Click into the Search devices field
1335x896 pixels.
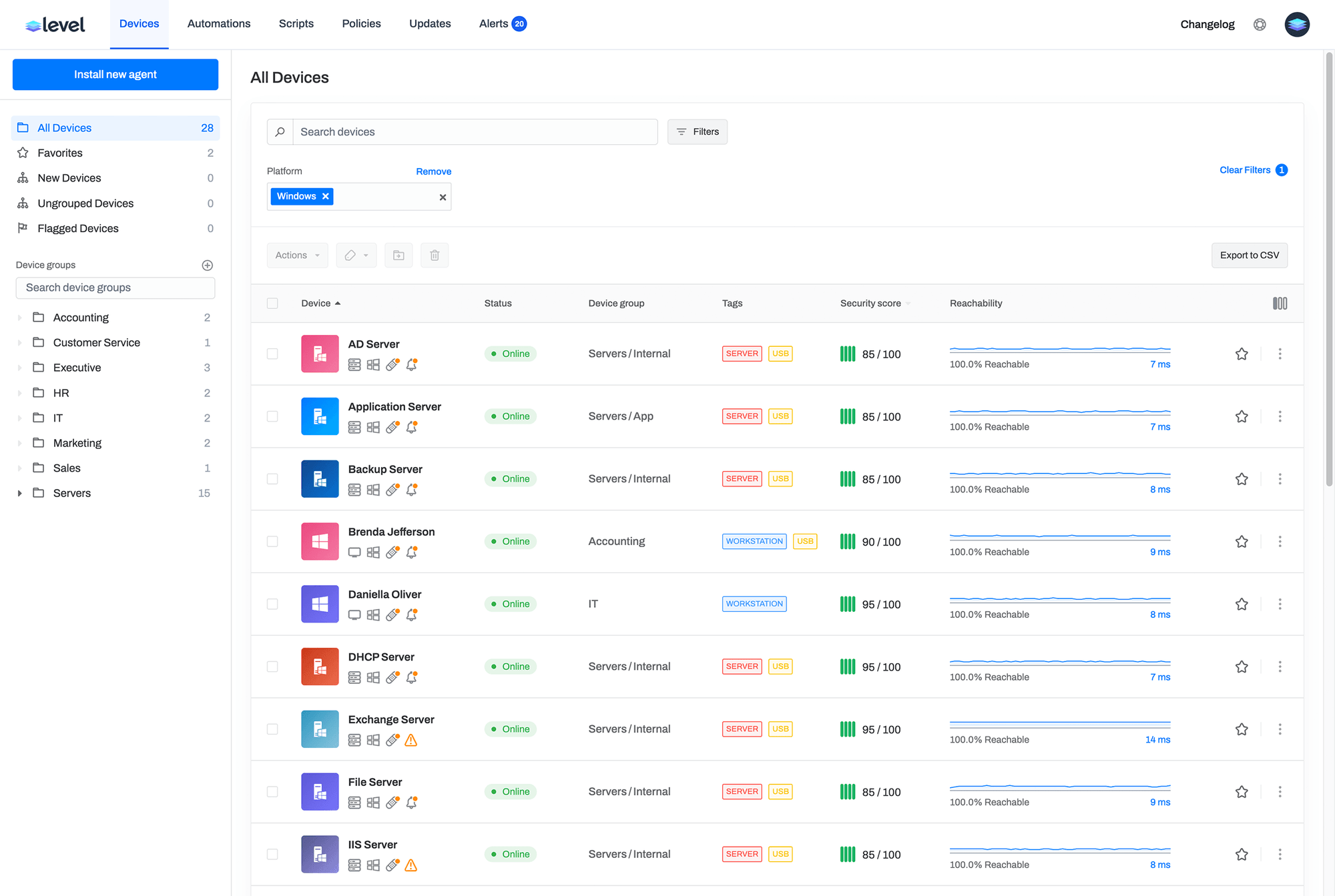click(474, 132)
